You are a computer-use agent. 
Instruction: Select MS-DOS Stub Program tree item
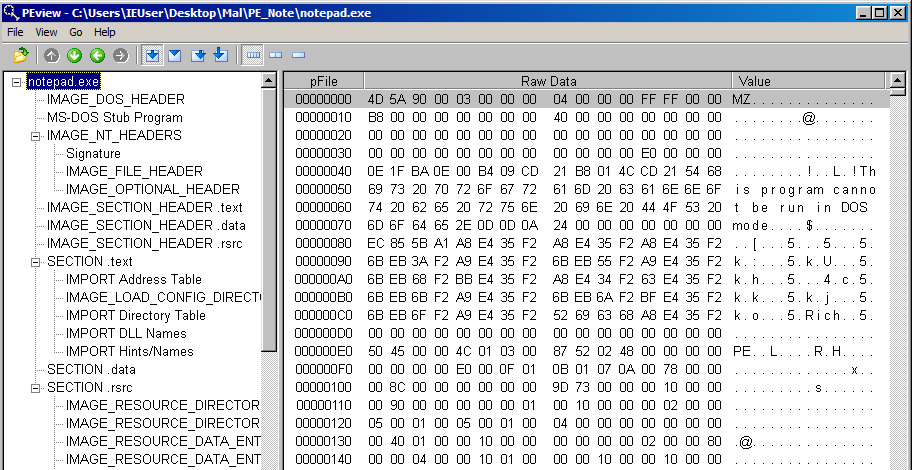click(115, 118)
